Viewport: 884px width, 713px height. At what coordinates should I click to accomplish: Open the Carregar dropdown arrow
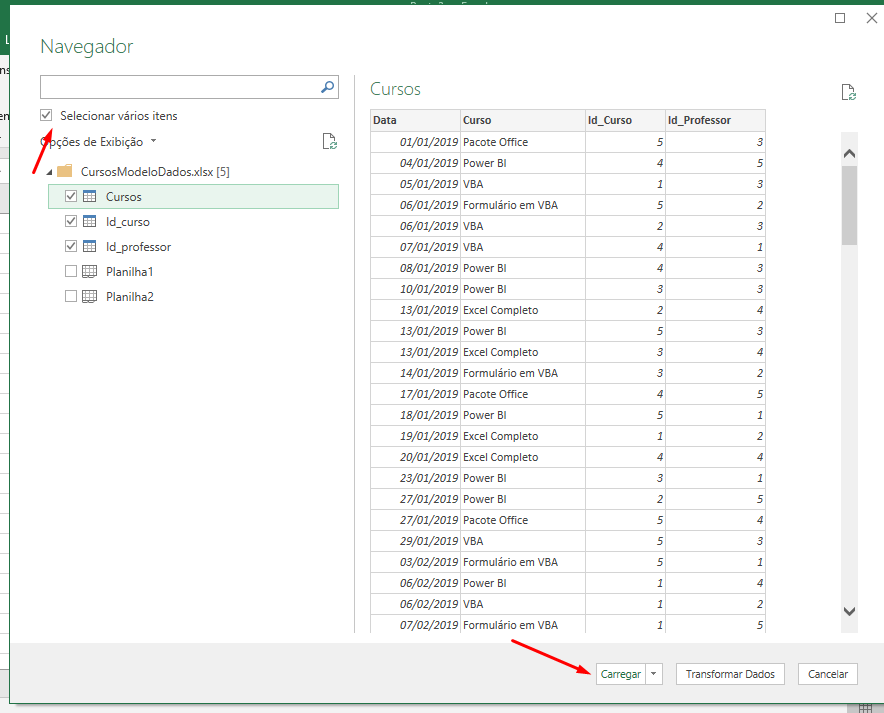coord(654,674)
